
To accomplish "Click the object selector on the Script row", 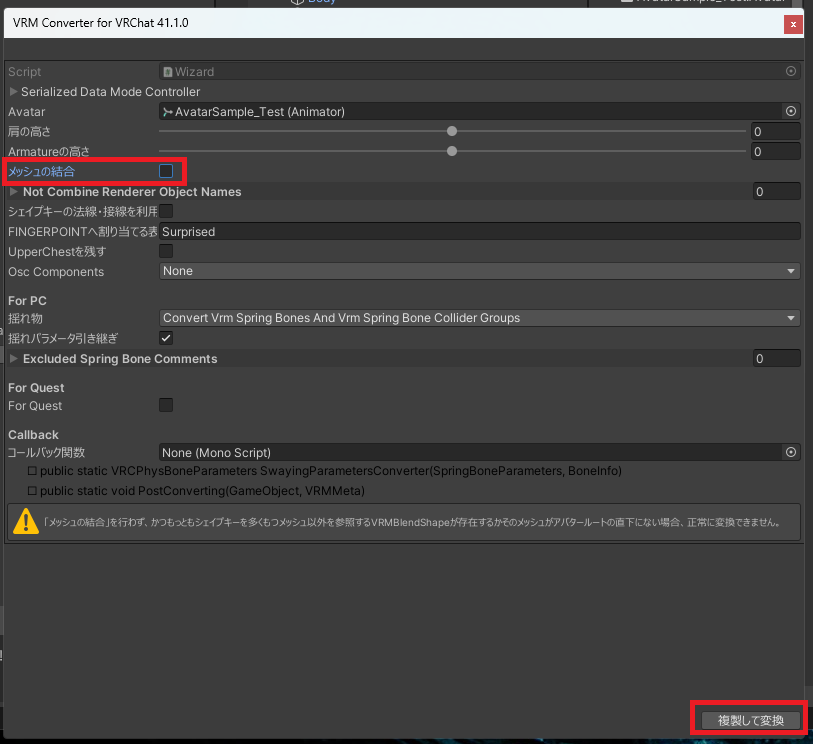I will (790, 71).
